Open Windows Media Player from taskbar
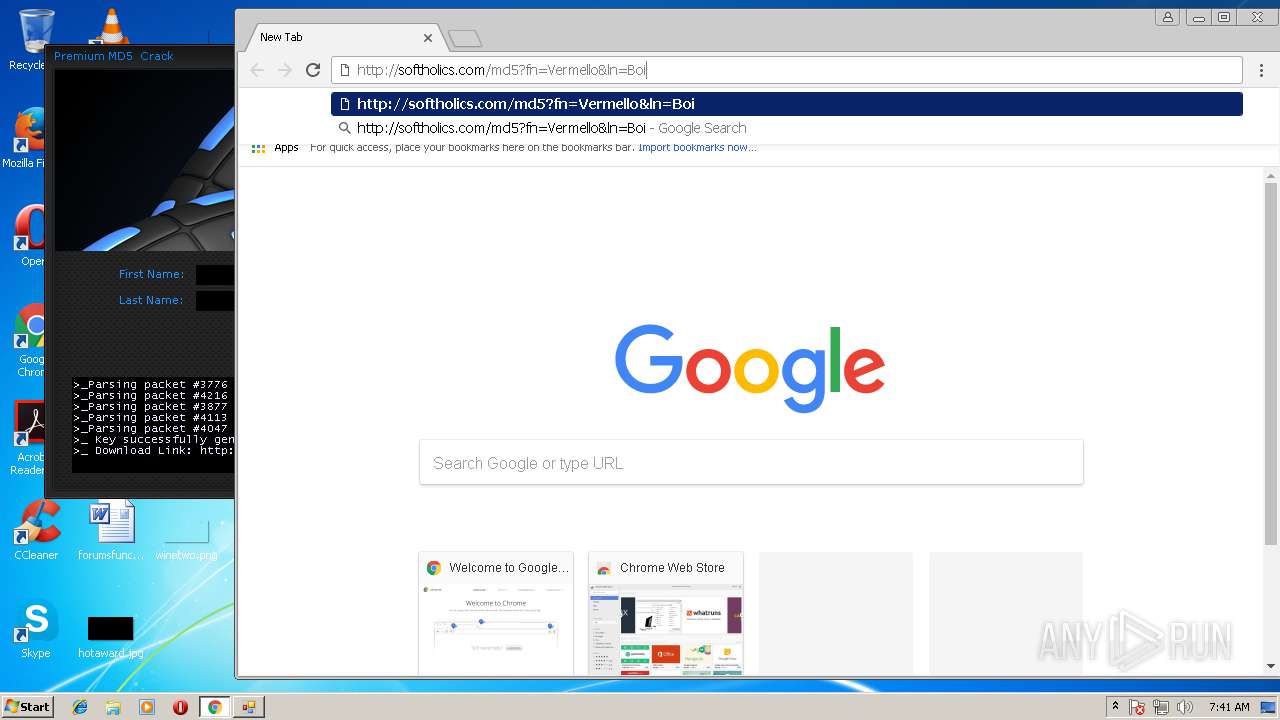 147,707
